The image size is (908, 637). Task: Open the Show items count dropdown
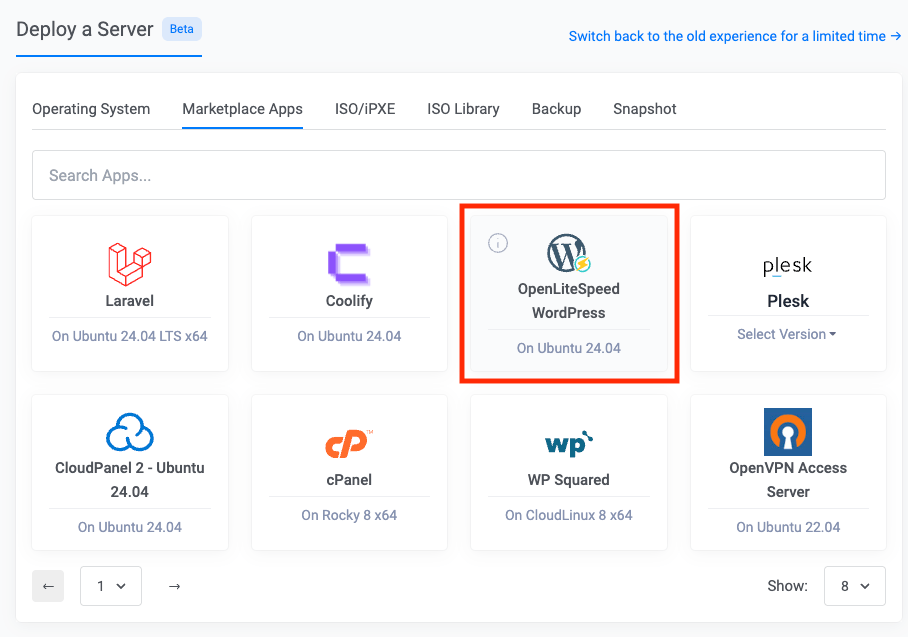point(855,586)
